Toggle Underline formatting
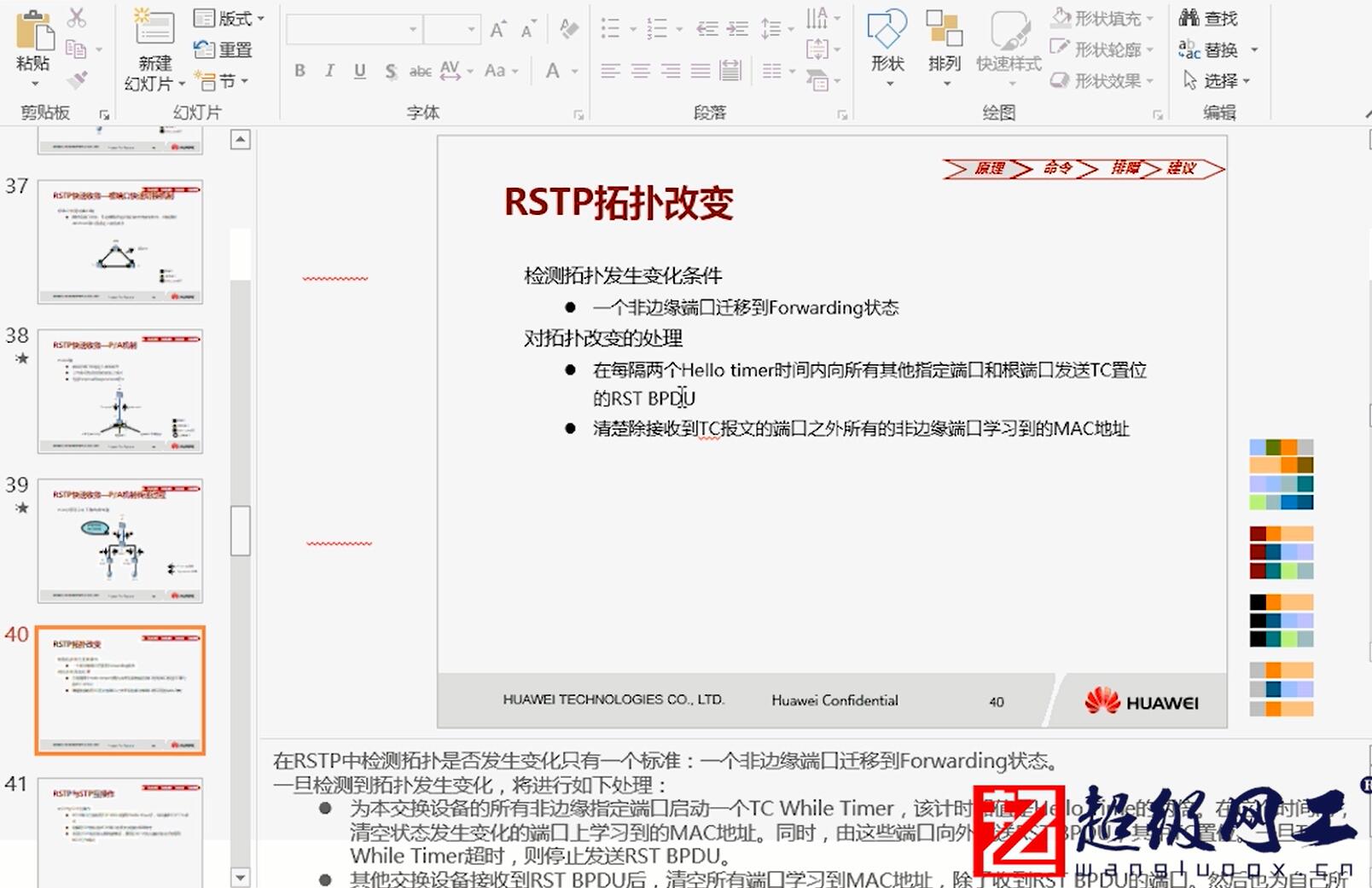The image size is (1372, 888). [x=359, y=71]
